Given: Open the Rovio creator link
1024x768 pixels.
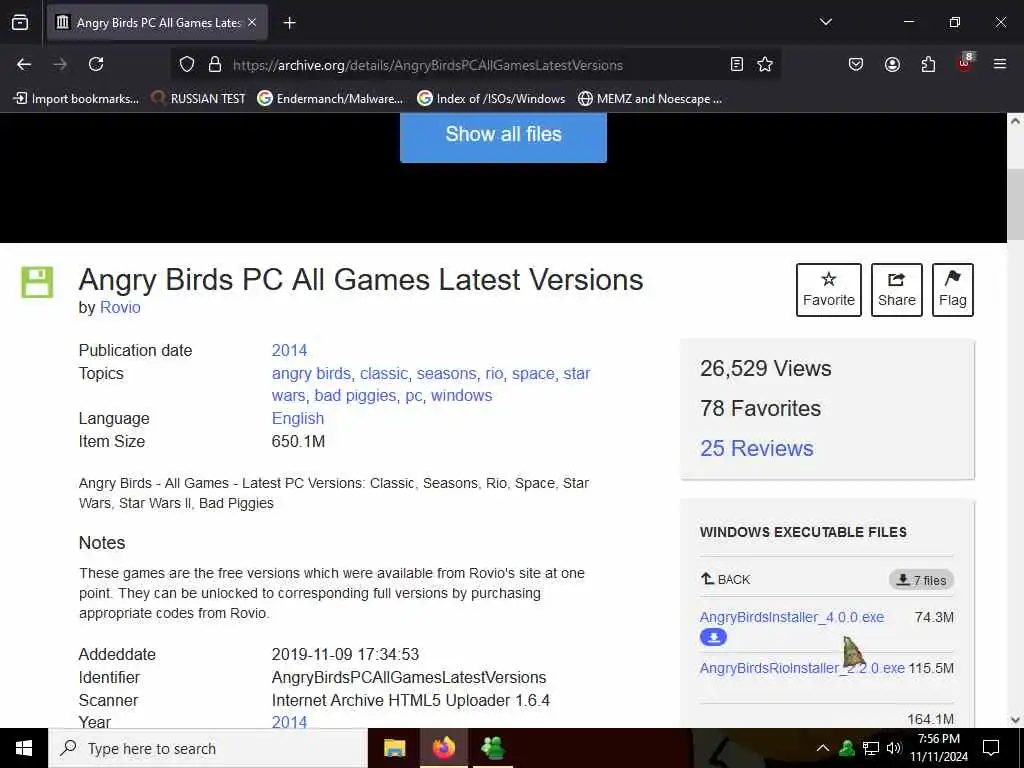Looking at the screenshot, I should coord(120,307).
